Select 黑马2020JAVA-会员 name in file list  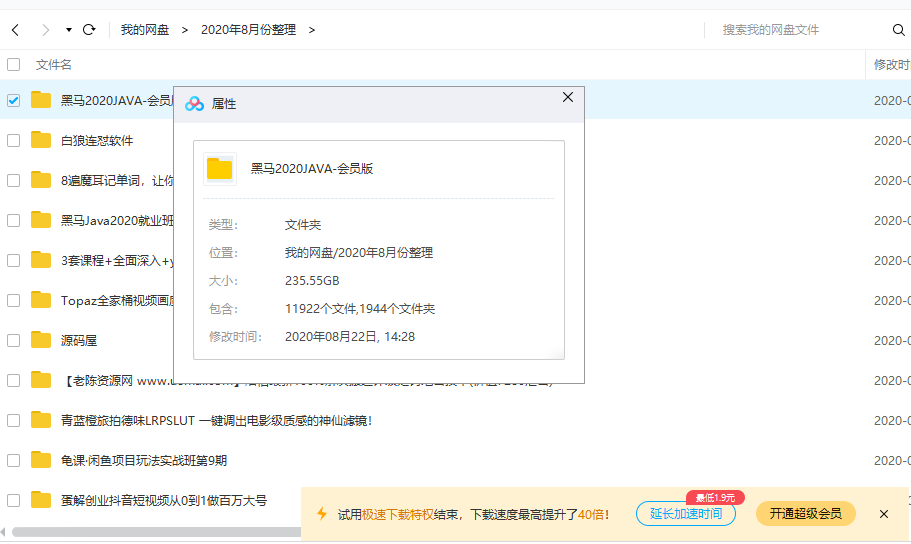[x=117, y=101]
